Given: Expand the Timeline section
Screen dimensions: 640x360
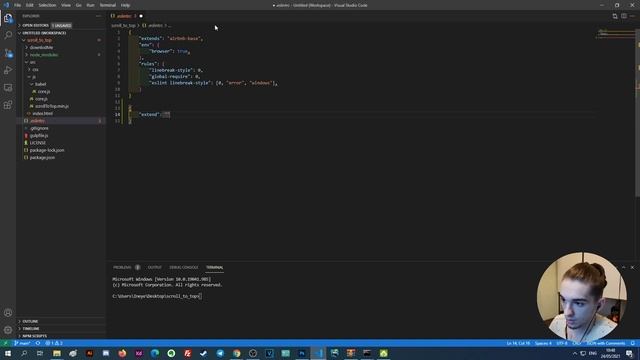Looking at the screenshot, I should [x=31, y=329].
